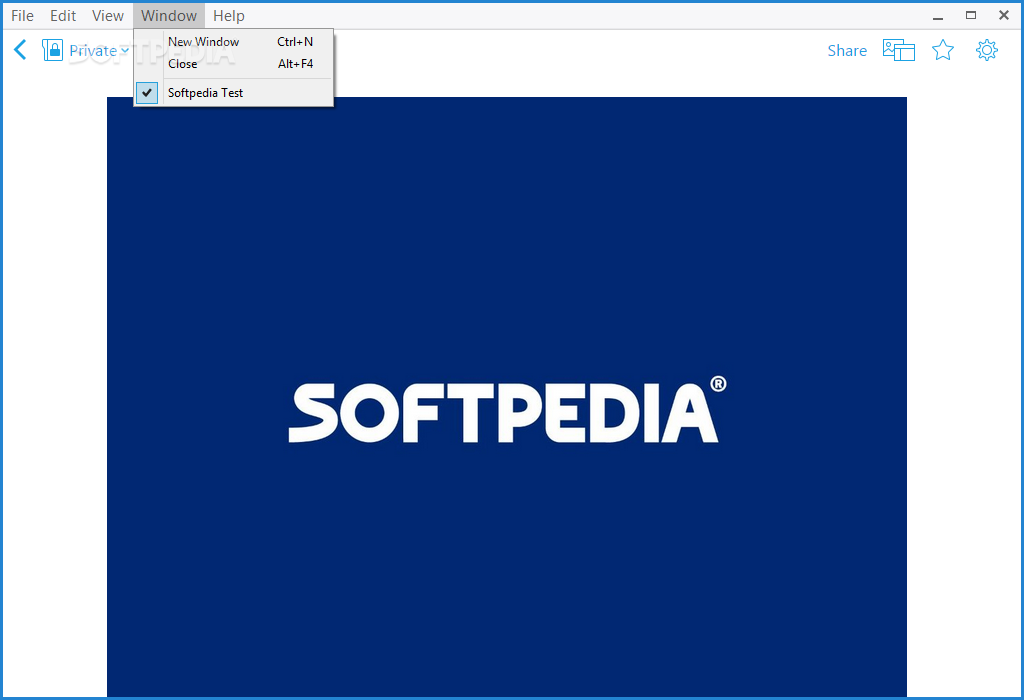Click the Private lock icon
The image size is (1024, 700).
pos(52,50)
